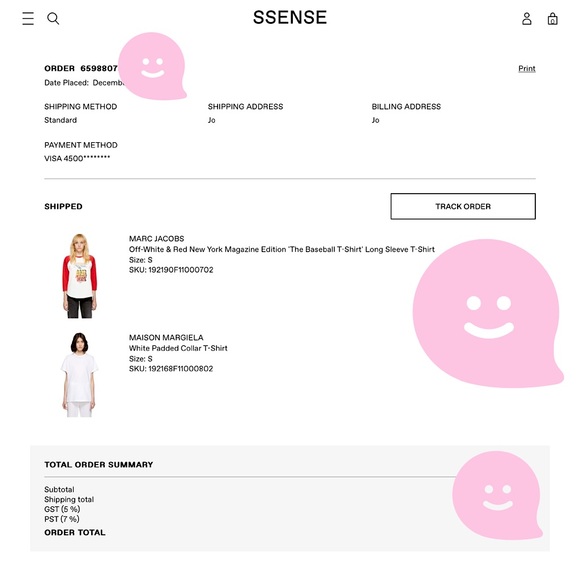The height and width of the screenshot is (580, 580).
Task: Click the SHIPPED status heading
Action: coord(63,206)
